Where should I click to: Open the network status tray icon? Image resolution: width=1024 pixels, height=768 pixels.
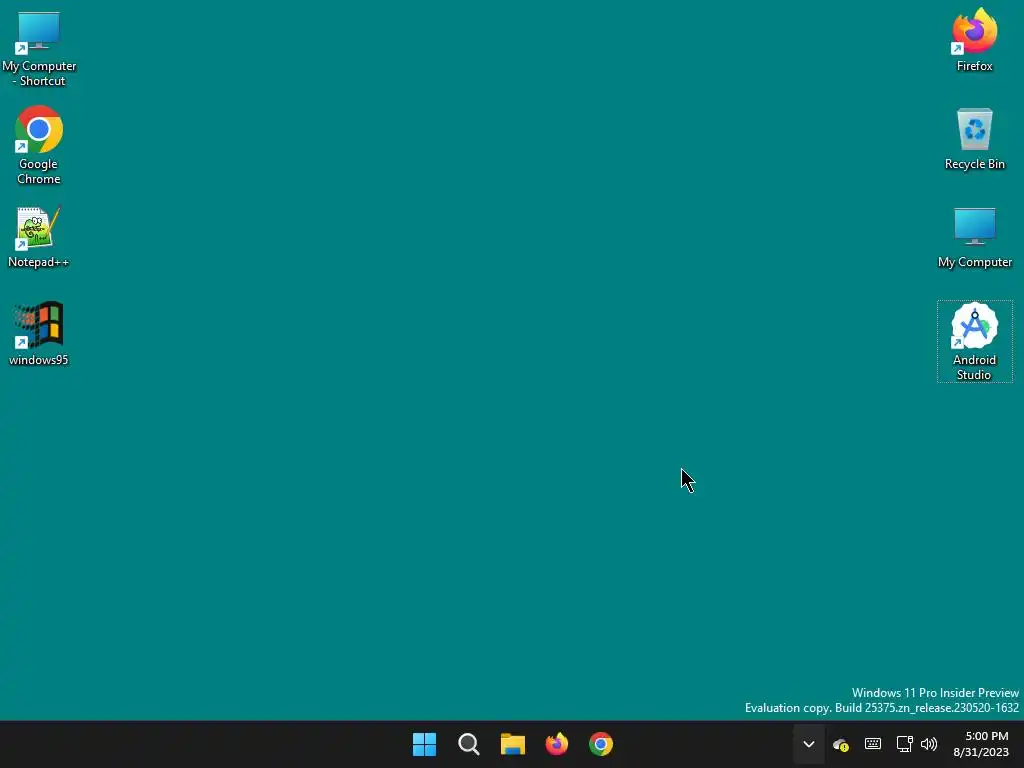904,744
